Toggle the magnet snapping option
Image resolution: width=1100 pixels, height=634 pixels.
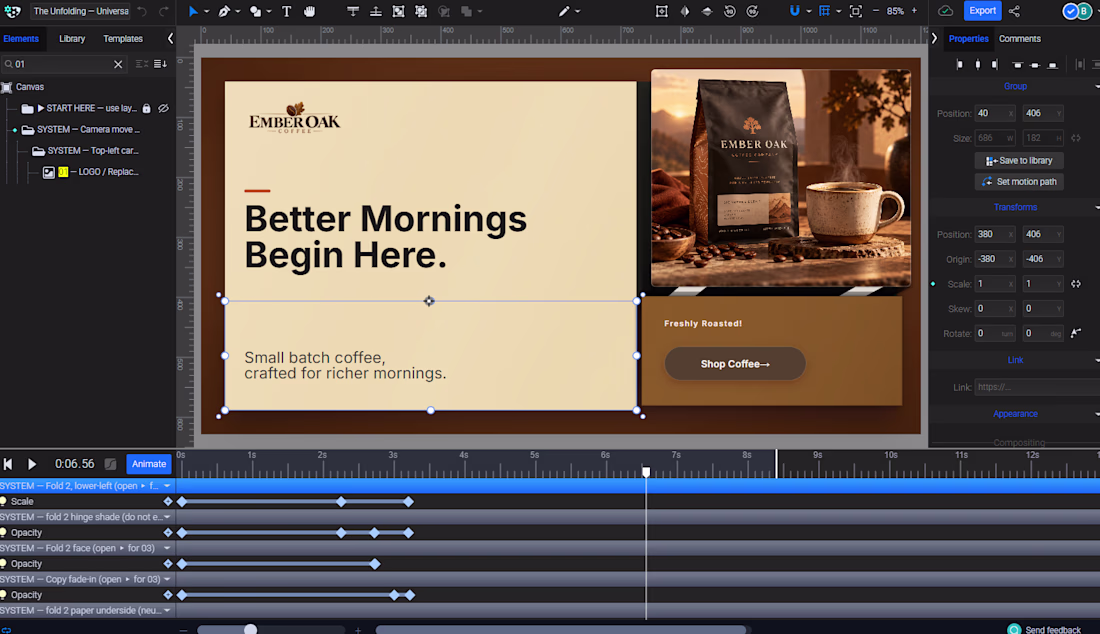(794, 11)
